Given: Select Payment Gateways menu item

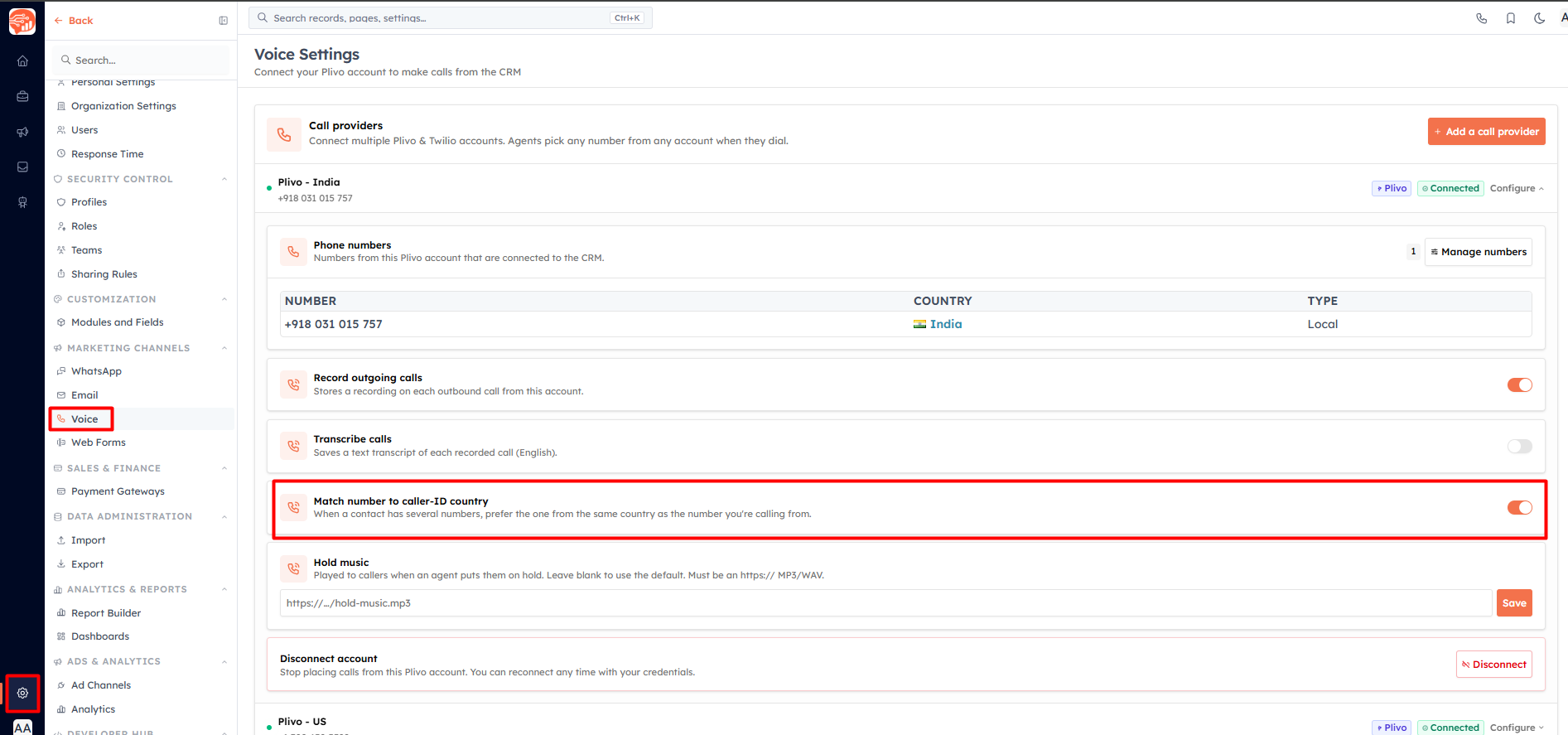Looking at the screenshot, I should tap(118, 491).
